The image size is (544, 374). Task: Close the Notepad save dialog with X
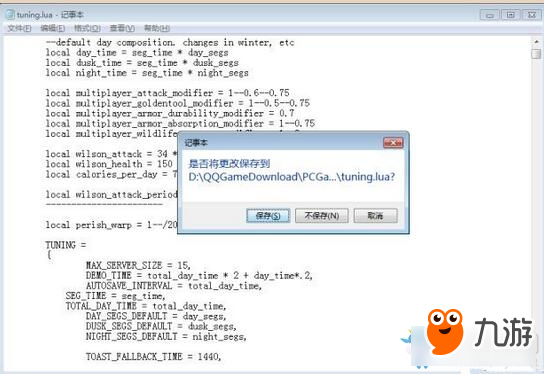pyautogui.click(x=393, y=143)
